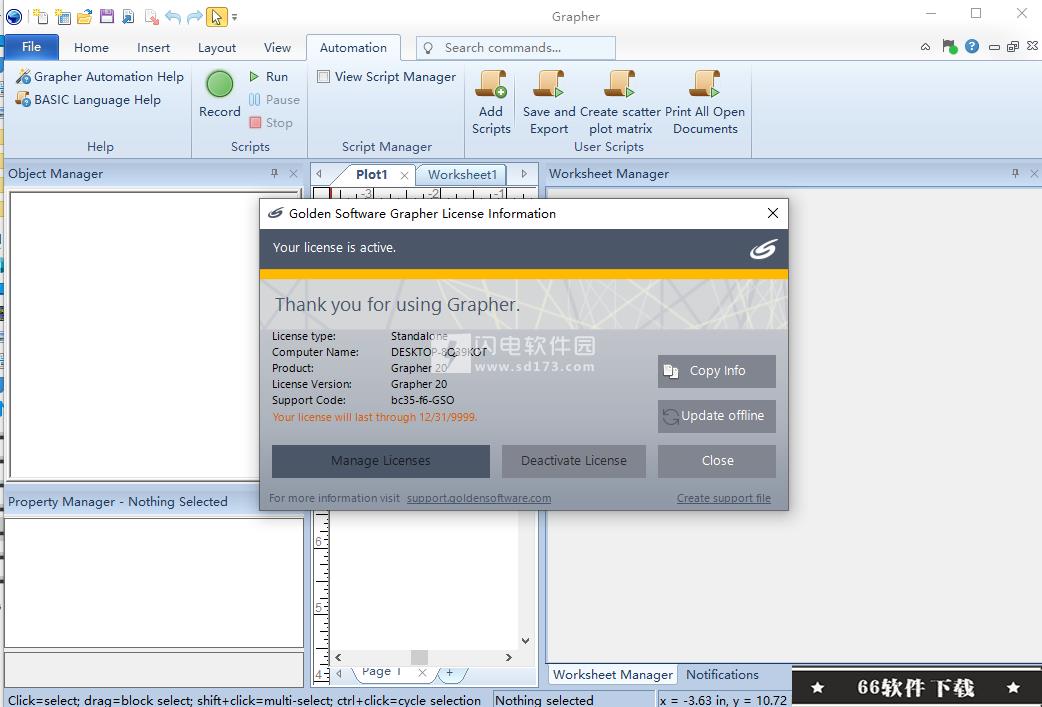Undo the last action

pyautogui.click(x=173, y=16)
